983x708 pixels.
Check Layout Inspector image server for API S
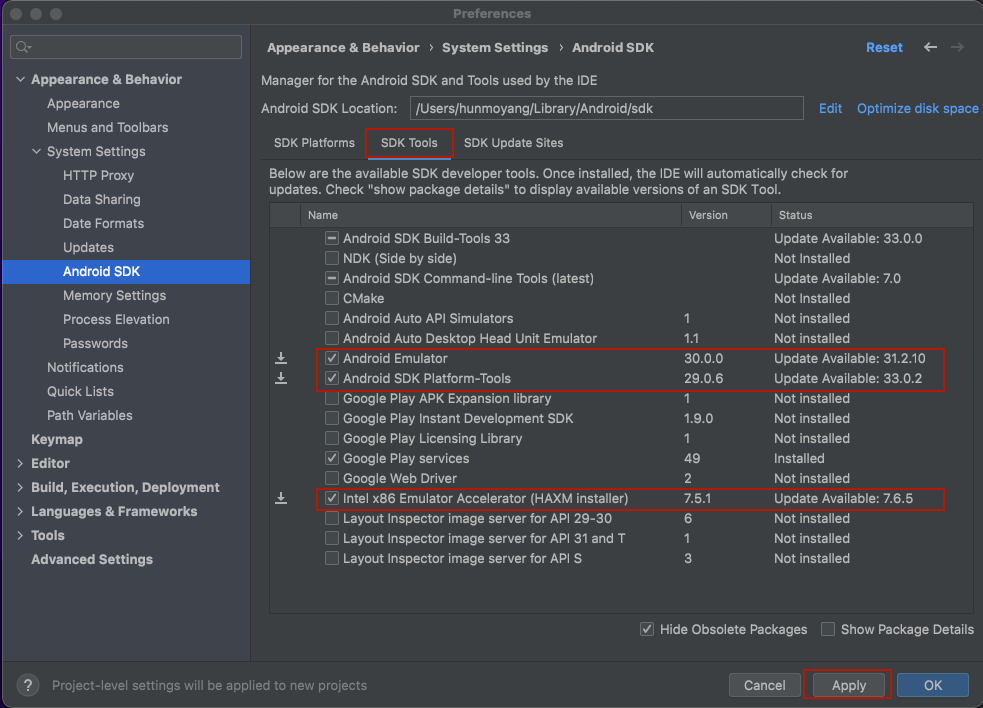332,559
